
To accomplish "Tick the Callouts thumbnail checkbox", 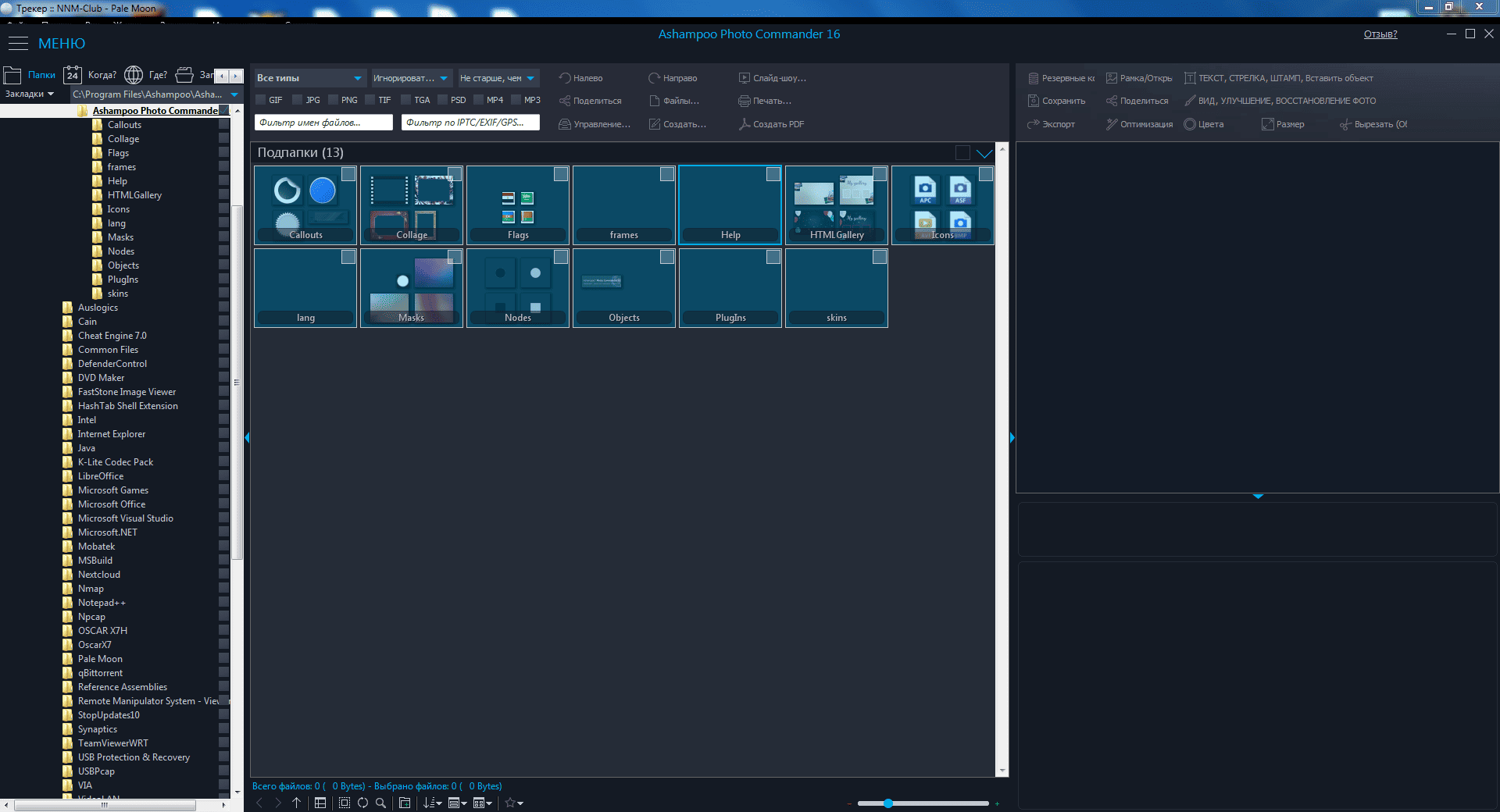I will (x=348, y=174).
